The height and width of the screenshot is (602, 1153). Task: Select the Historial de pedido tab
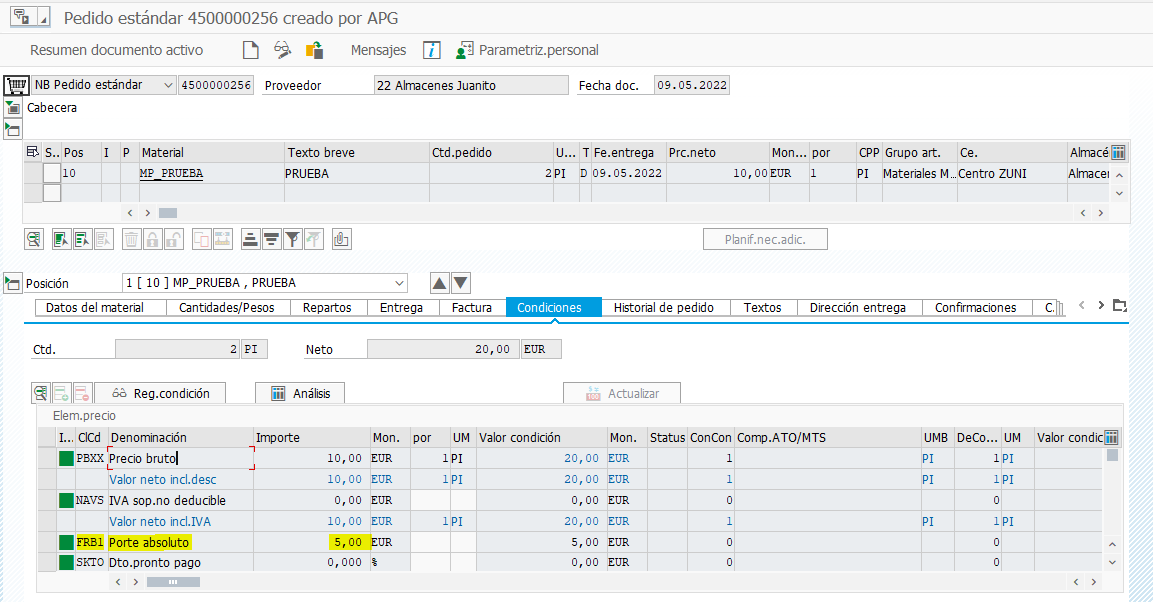tap(664, 307)
